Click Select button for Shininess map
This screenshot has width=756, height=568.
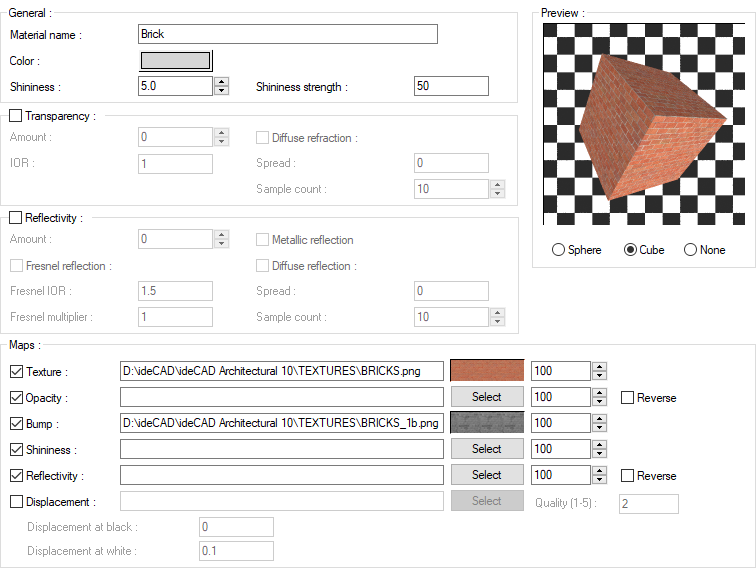click(x=487, y=449)
